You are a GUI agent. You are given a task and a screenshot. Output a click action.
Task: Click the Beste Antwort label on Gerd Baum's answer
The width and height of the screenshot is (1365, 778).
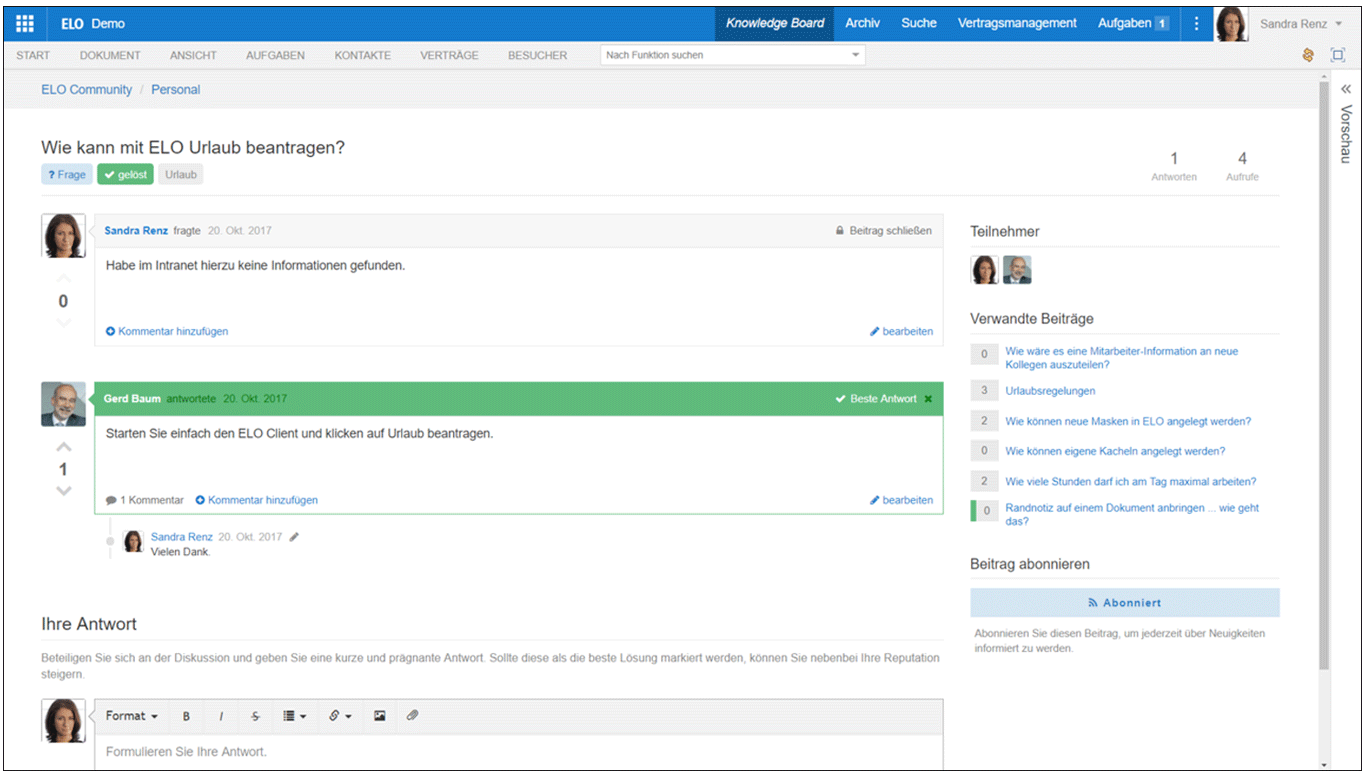876,399
